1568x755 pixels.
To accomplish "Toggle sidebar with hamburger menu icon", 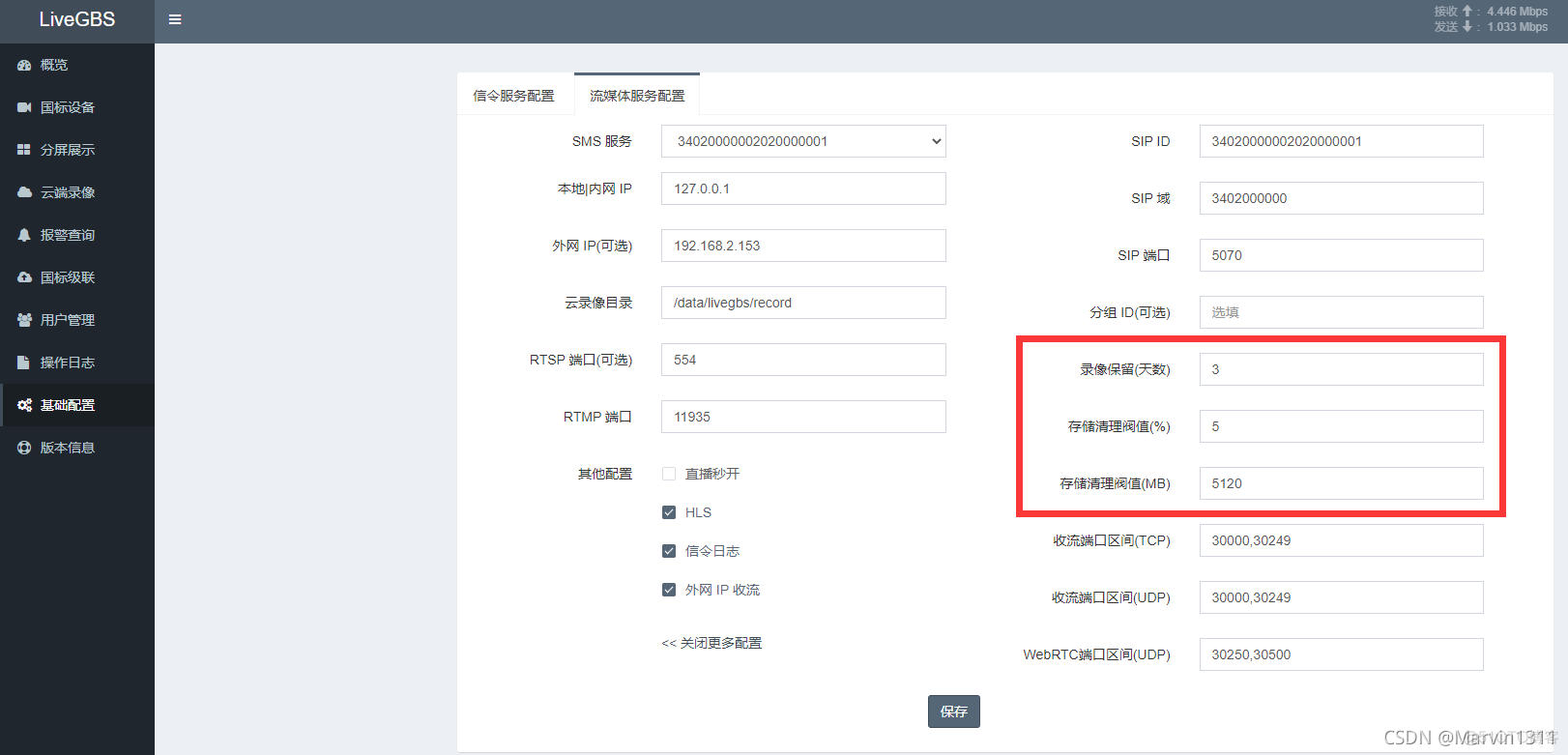I will tap(175, 19).
